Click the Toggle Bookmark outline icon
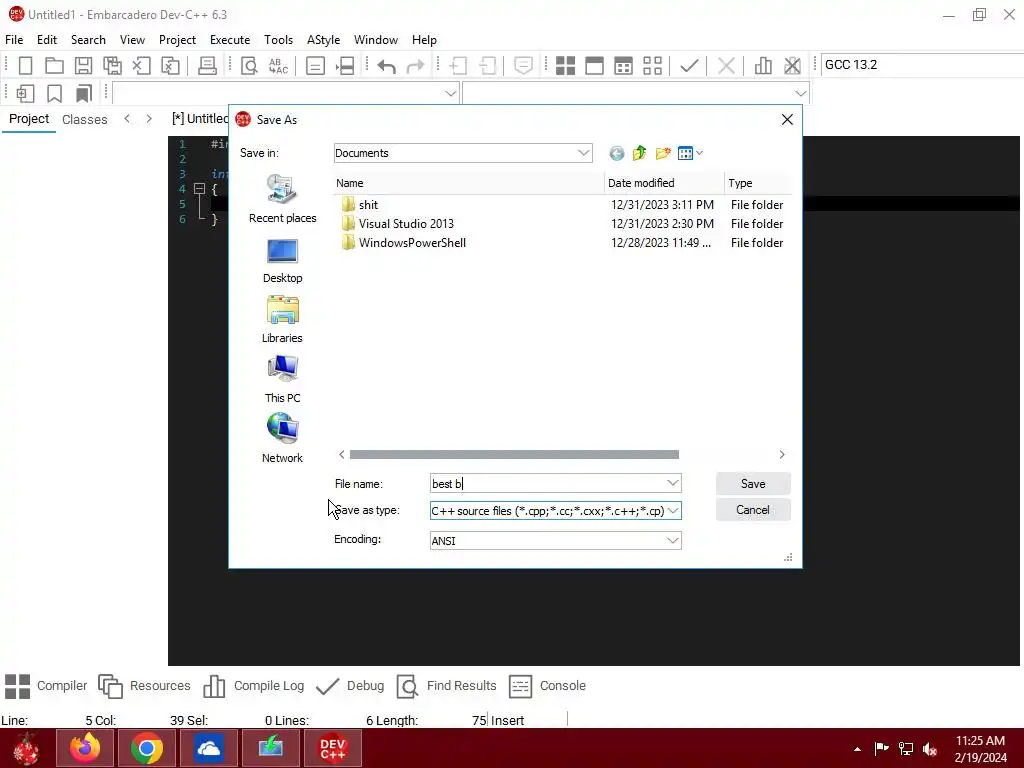Viewport: 1024px width, 768px height. point(54,93)
